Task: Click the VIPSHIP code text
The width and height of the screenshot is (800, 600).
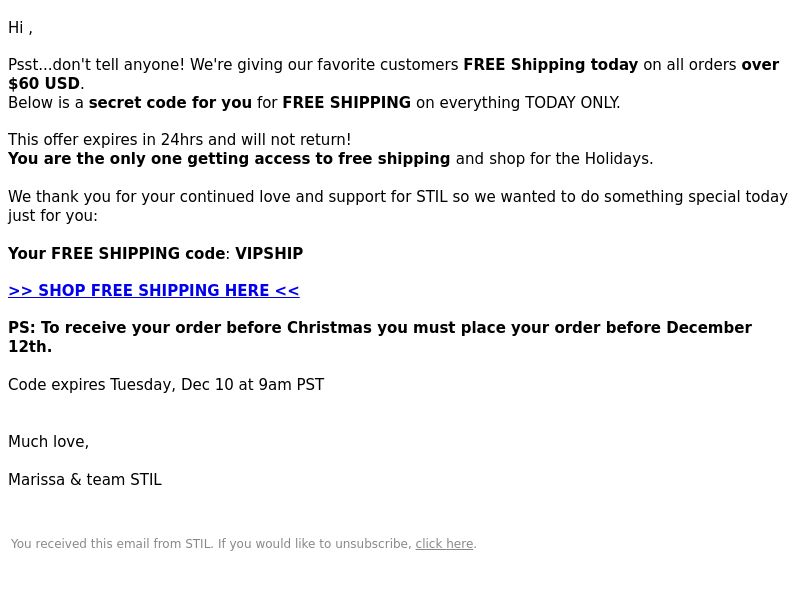Action: [269, 254]
